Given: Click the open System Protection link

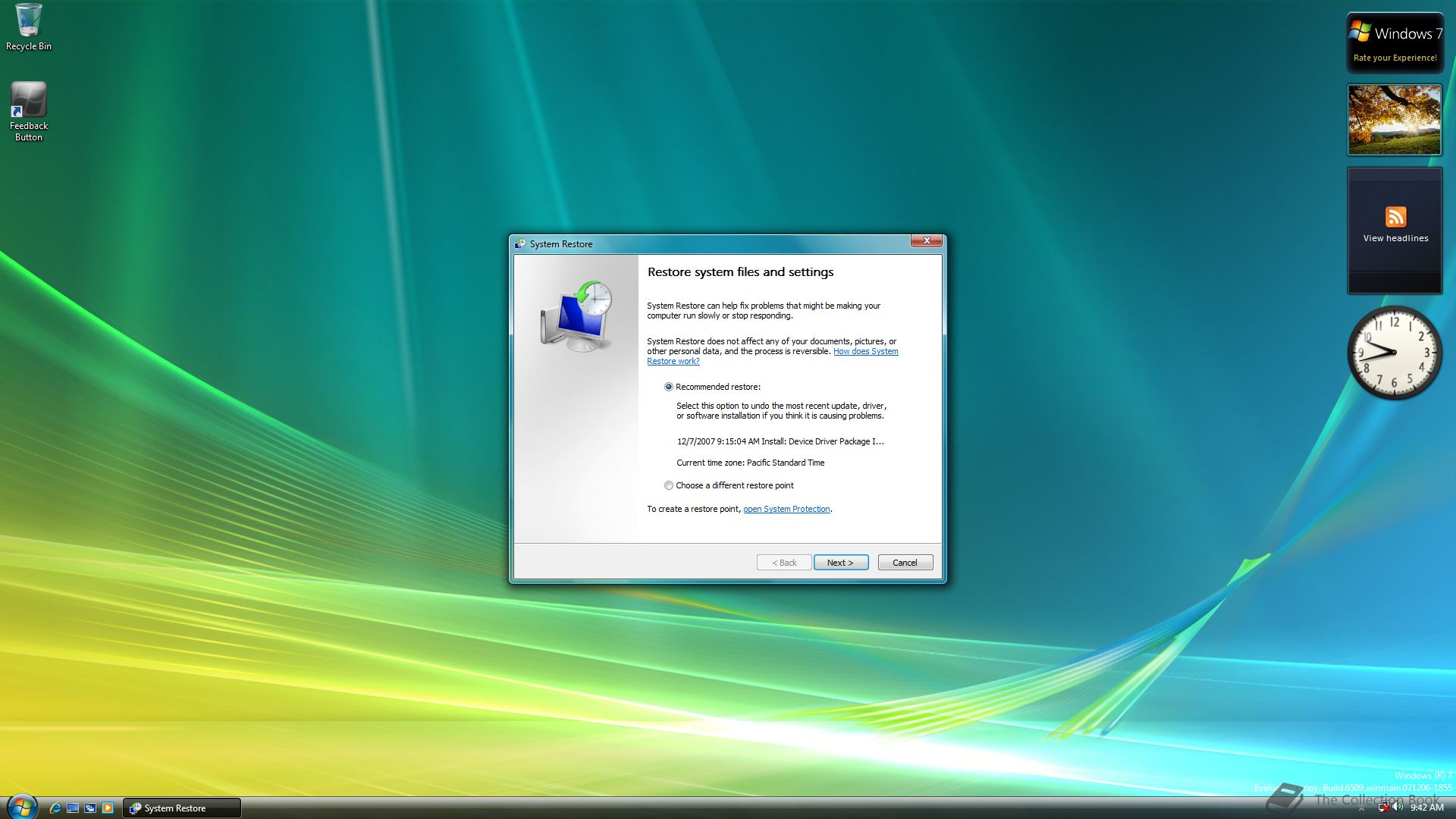Looking at the screenshot, I should click(x=786, y=509).
